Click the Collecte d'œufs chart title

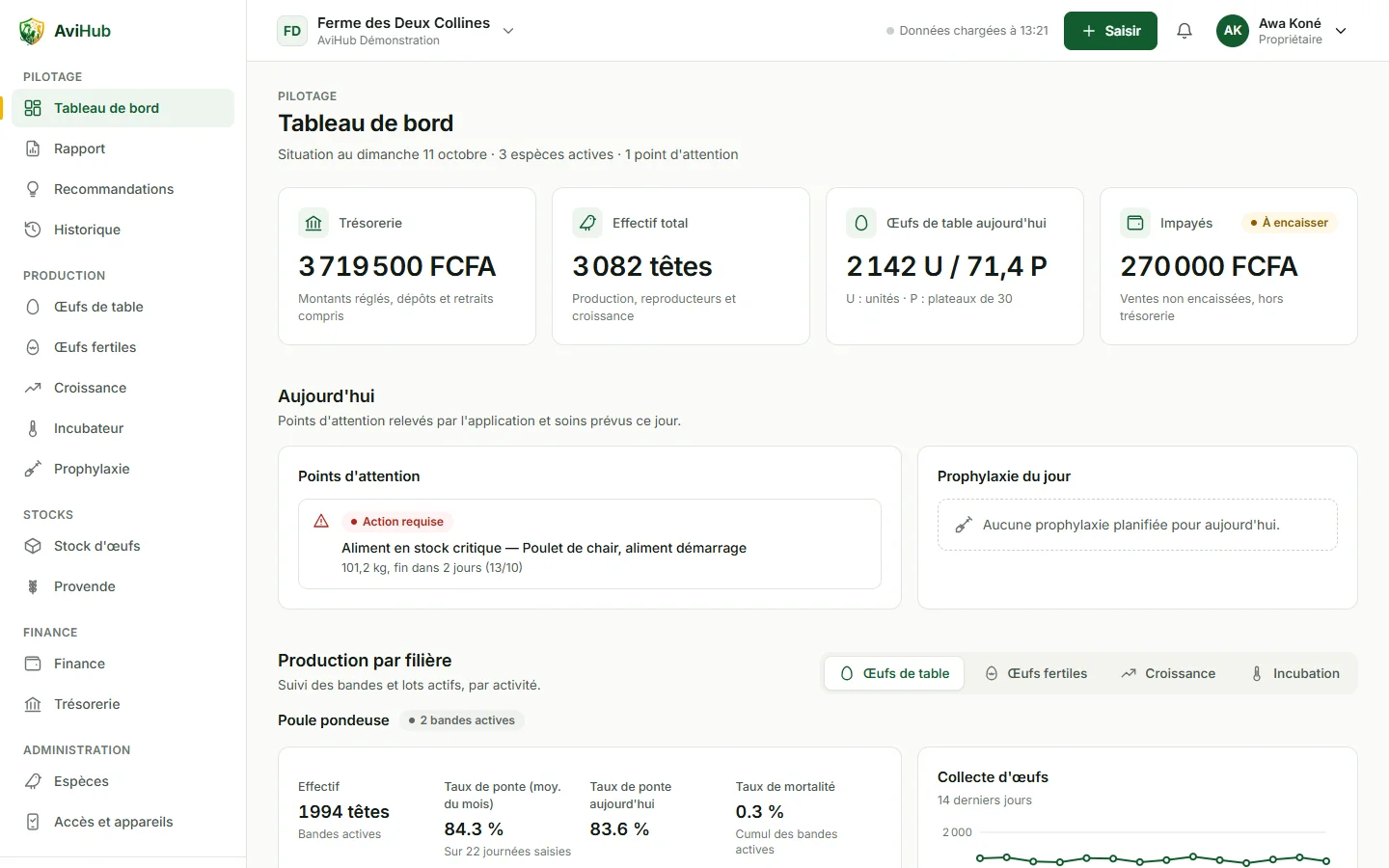pos(993,777)
